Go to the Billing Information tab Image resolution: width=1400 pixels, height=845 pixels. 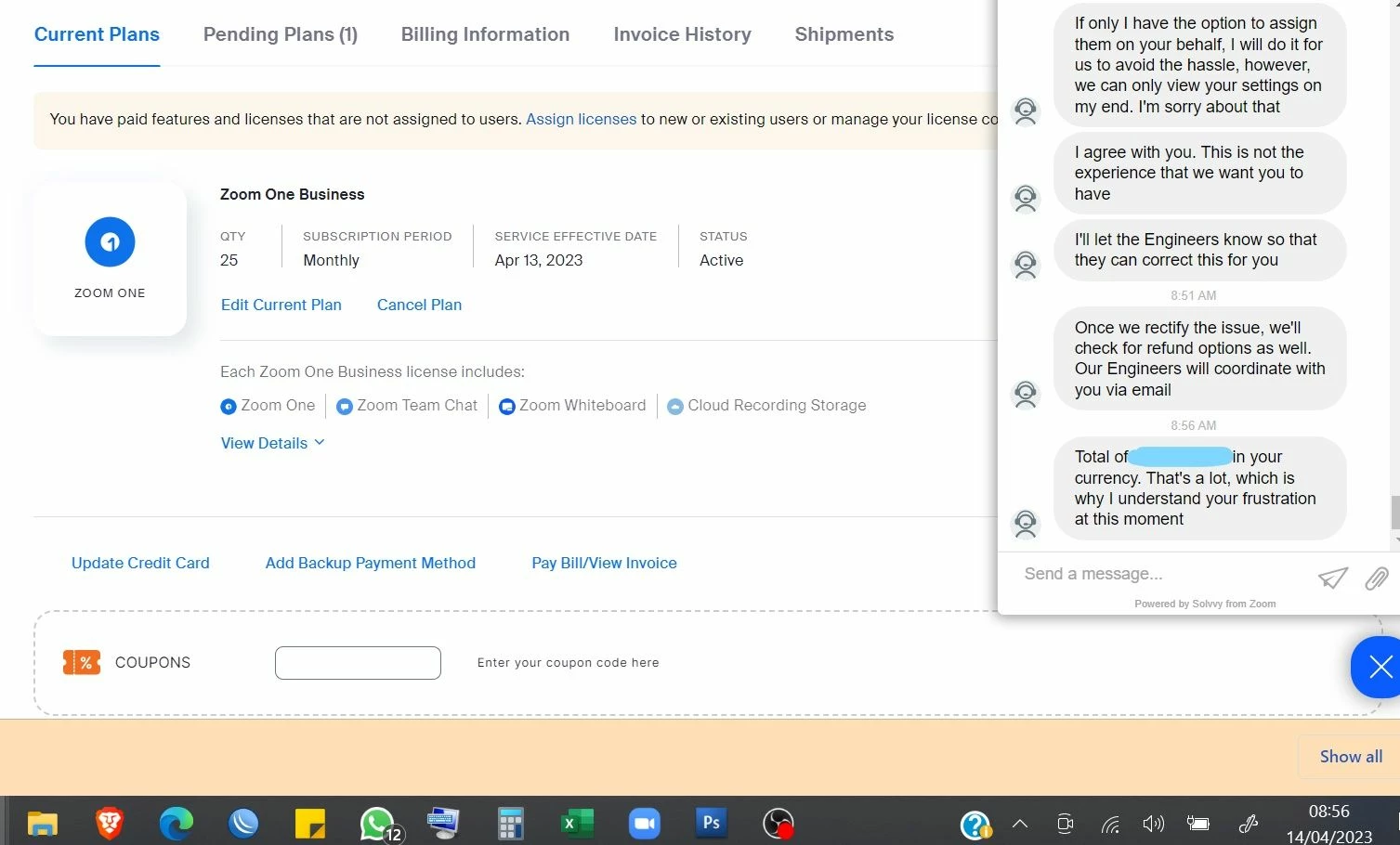click(x=485, y=34)
